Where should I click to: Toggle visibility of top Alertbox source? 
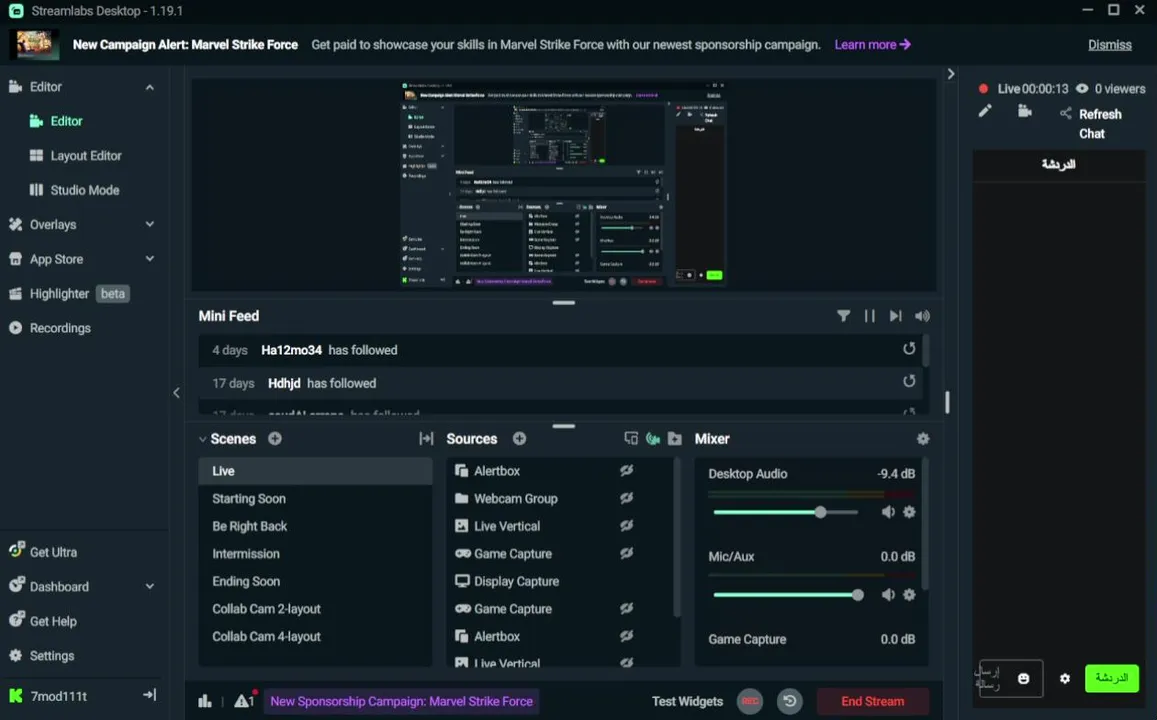626,471
